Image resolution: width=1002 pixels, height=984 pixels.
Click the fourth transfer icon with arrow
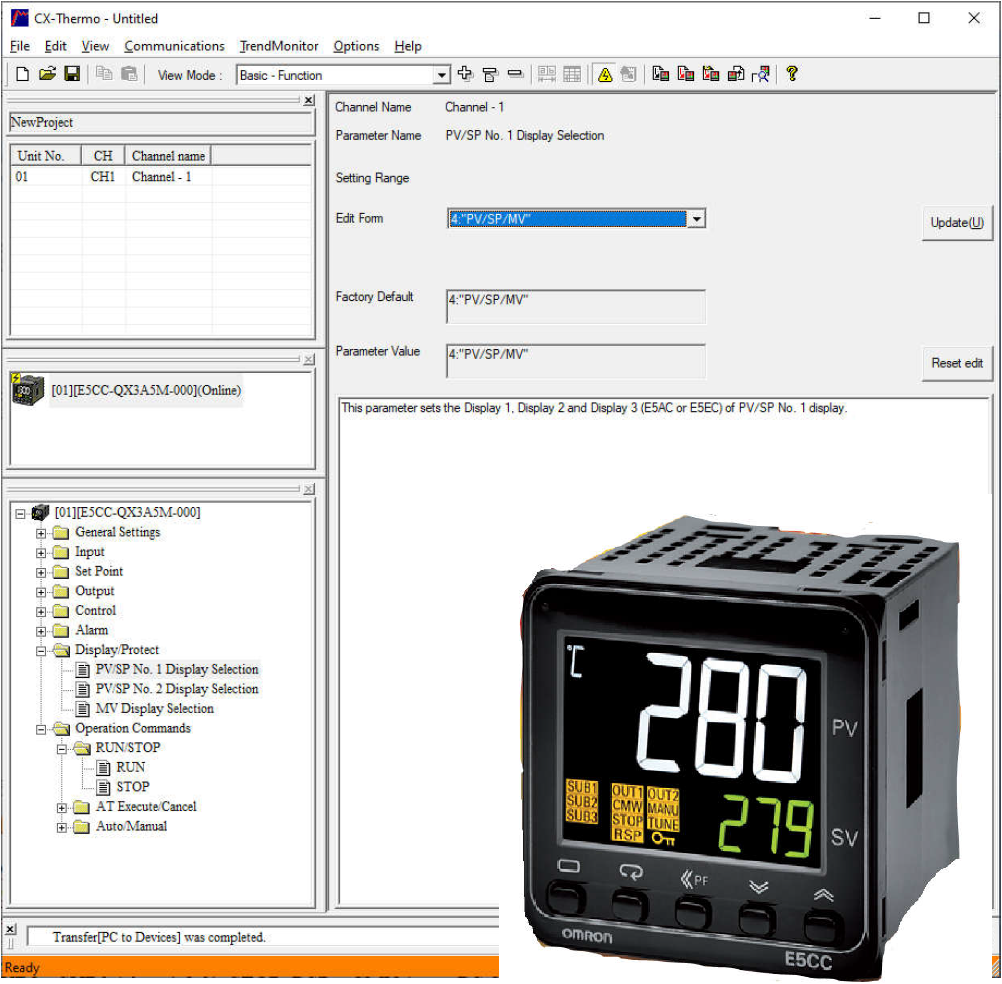pos(736,74)
